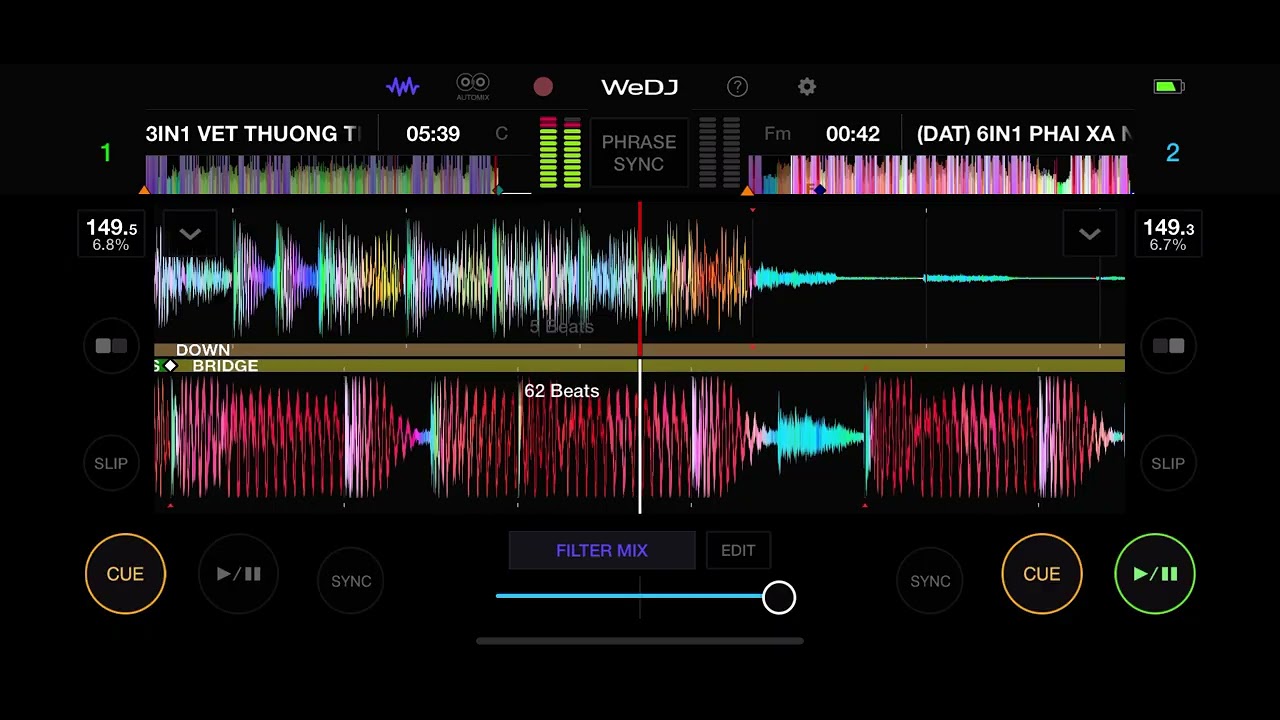This screenshot has height=720, width=1280.
Task: Tap the 62 Beats counter
Action: tap(562, 391)
